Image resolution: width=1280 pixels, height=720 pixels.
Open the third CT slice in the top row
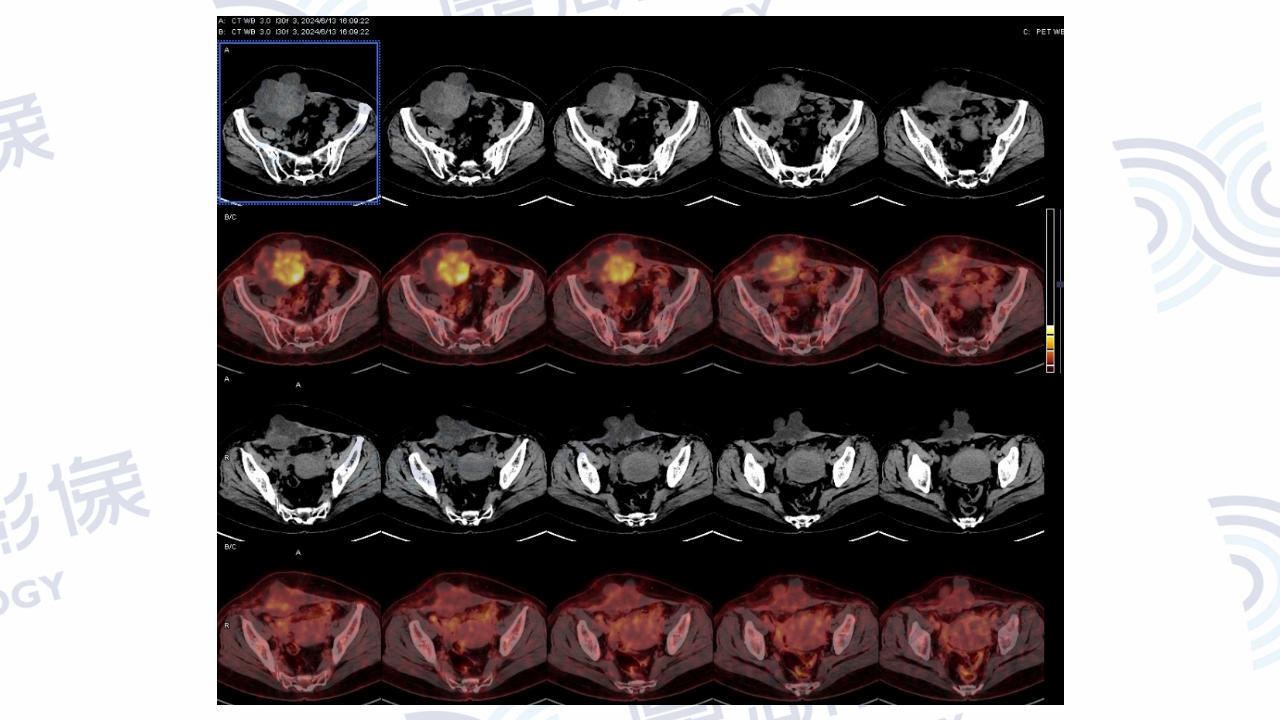[x=631, y=125]
